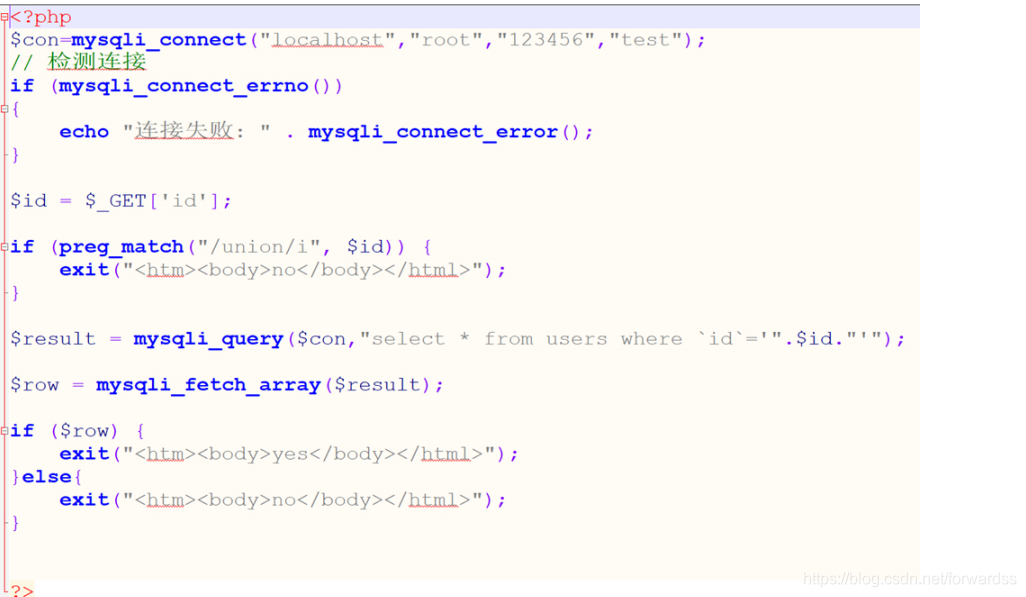This screenshot has height=597, width=1026.
Task: Click the echo keyword
Action: [x=84, y=132]
